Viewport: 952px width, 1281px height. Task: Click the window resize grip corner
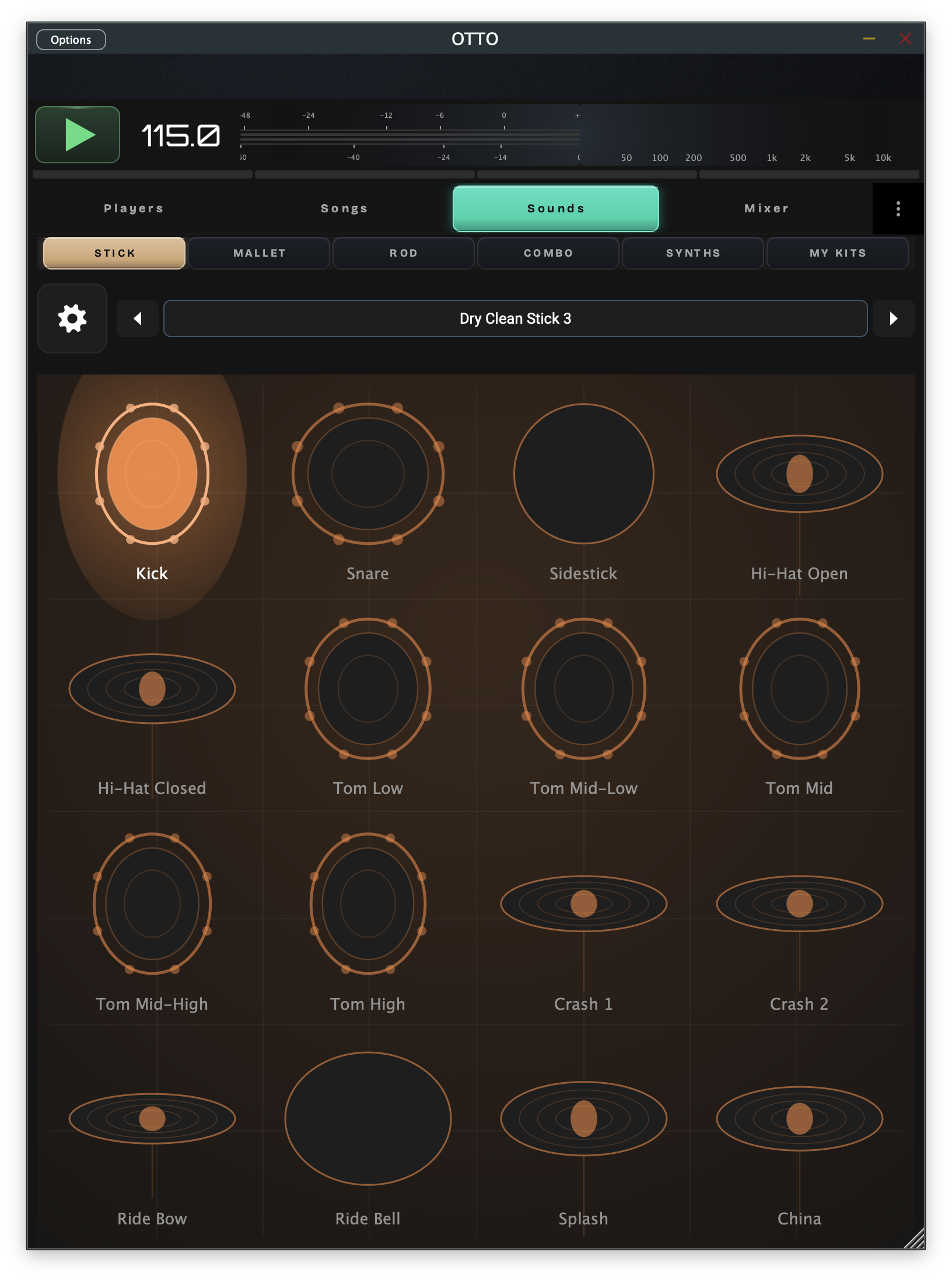914,1238
